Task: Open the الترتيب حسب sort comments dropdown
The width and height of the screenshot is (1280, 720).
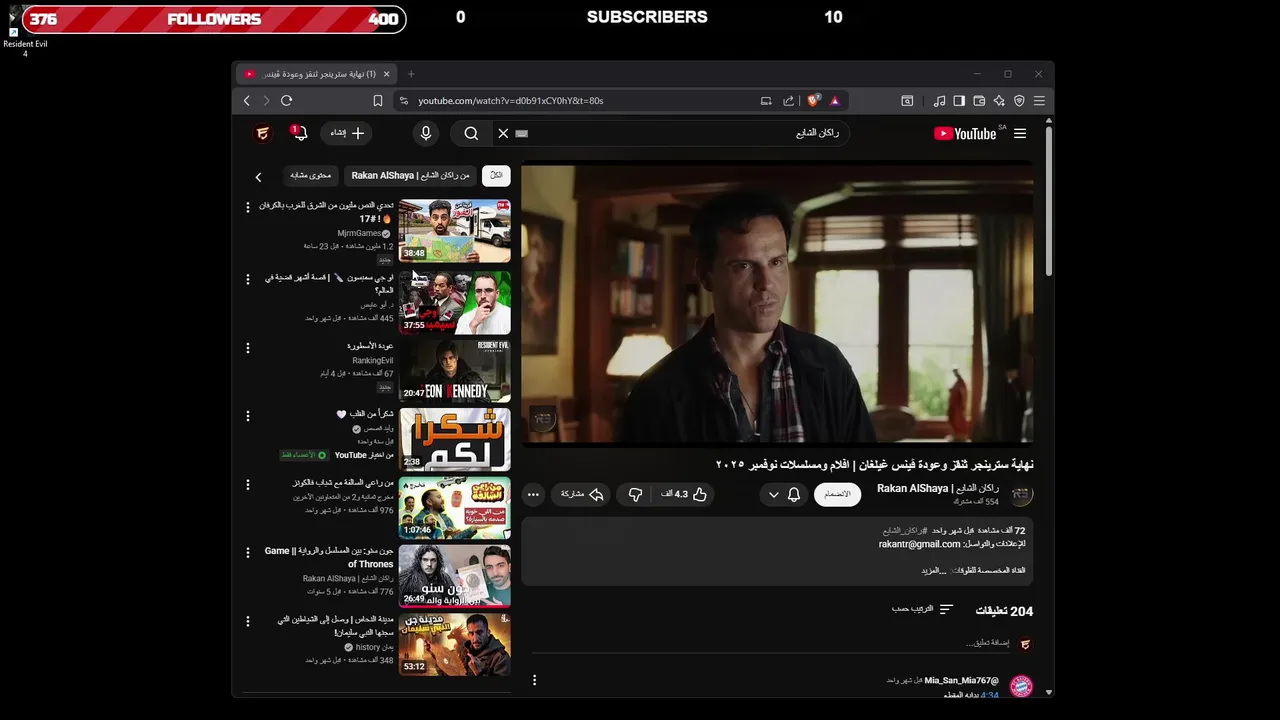Action: click(x=923, y=609)
